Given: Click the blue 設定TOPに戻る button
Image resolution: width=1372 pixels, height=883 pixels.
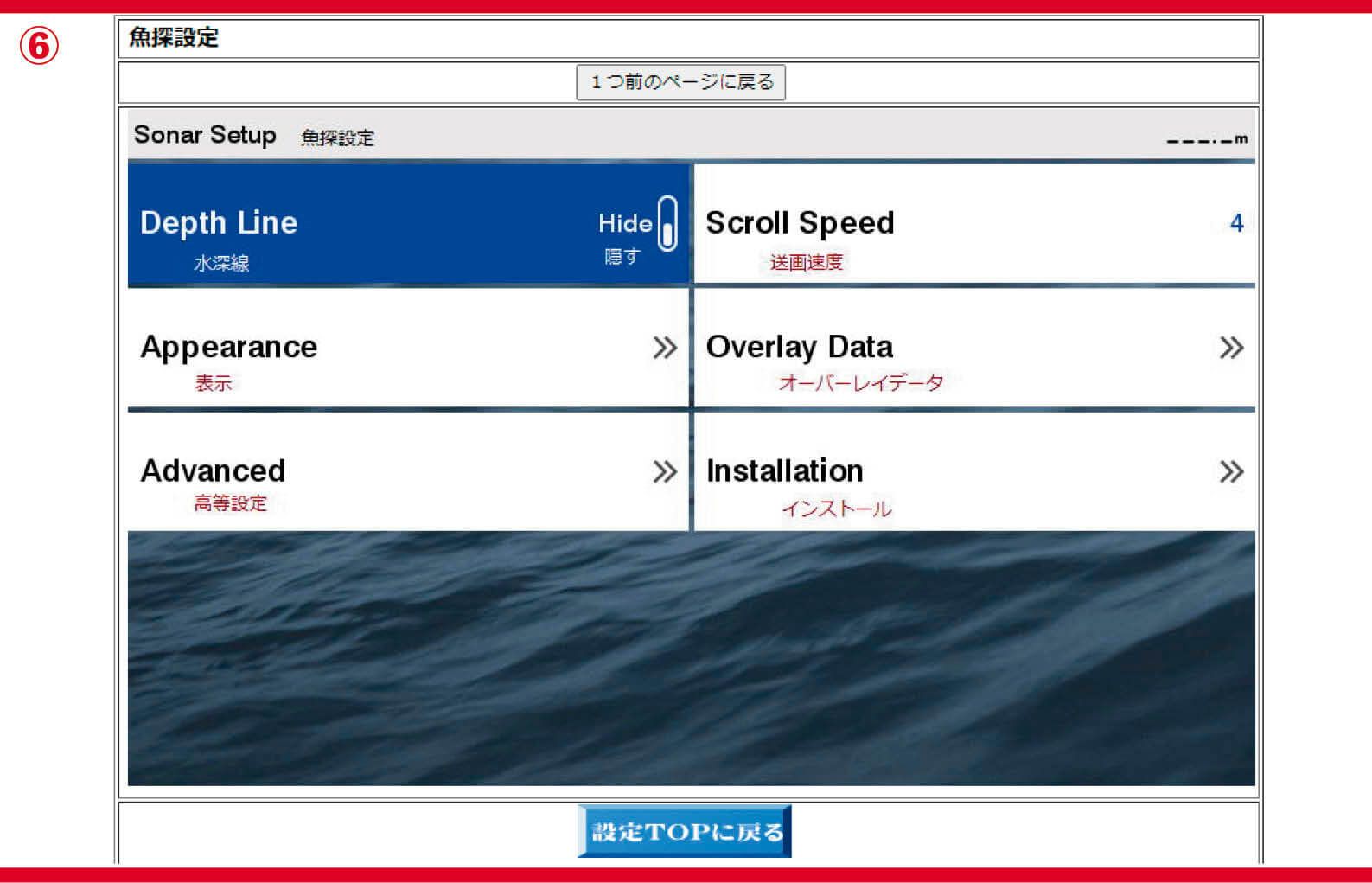Looking at the screenshot, I should click(684, 831).
